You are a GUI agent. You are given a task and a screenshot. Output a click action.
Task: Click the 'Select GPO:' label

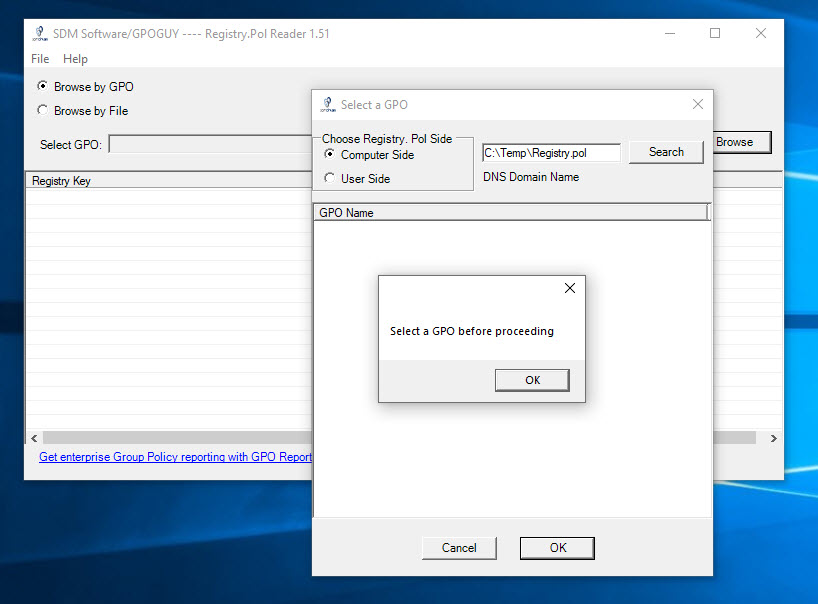coord(71,144)
